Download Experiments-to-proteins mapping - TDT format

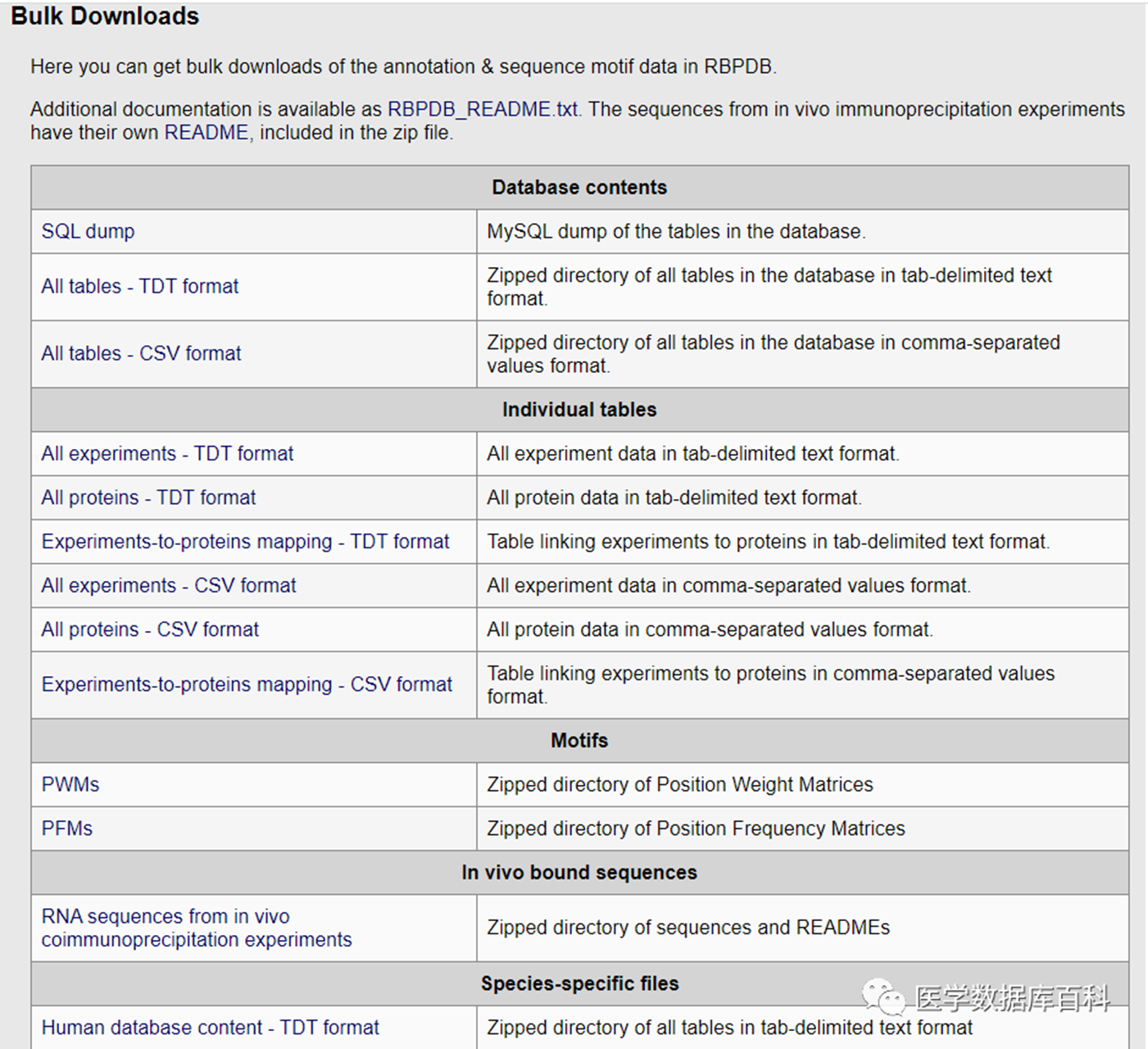pos(245,542)
